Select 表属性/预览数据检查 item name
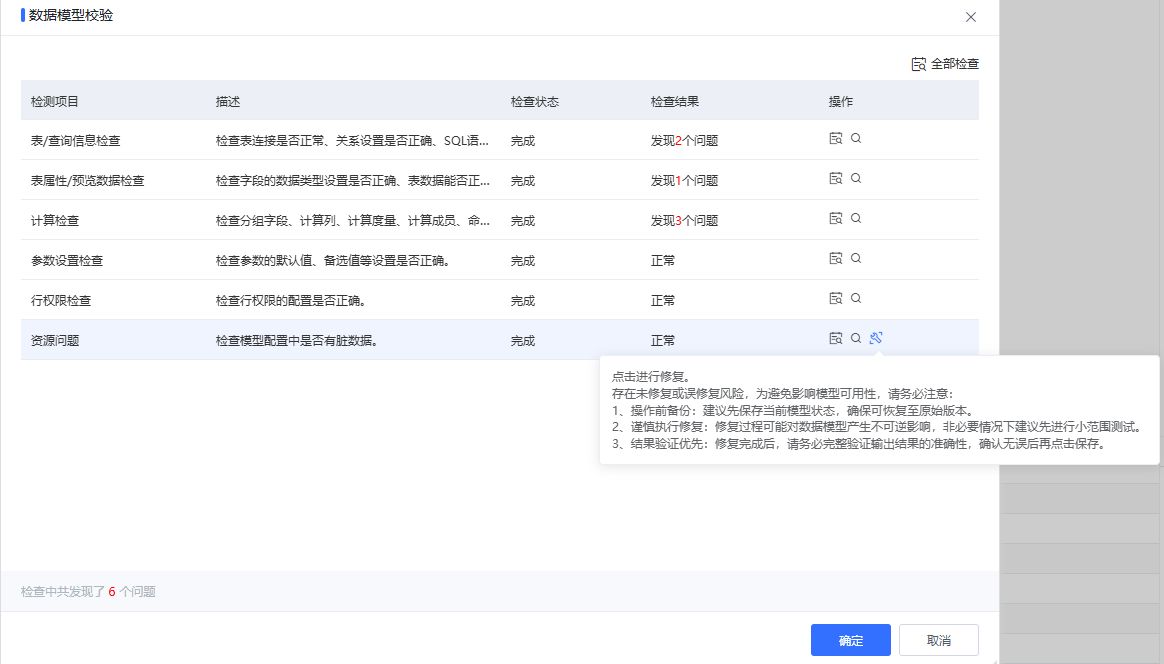The width and height of the screenshot is (1164, 664). pos(88,180)
